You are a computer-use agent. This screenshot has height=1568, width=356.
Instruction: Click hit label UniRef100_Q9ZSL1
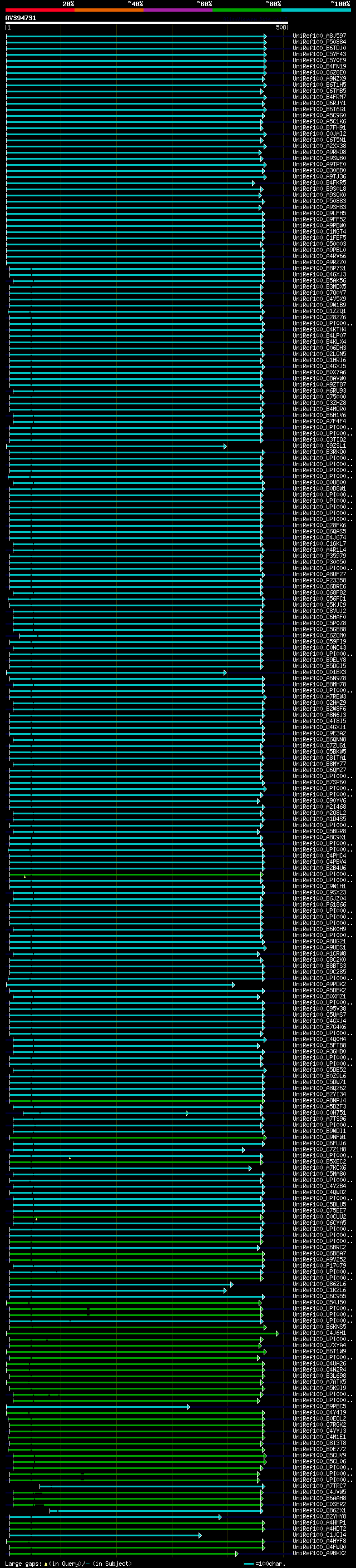pos(319,446)
